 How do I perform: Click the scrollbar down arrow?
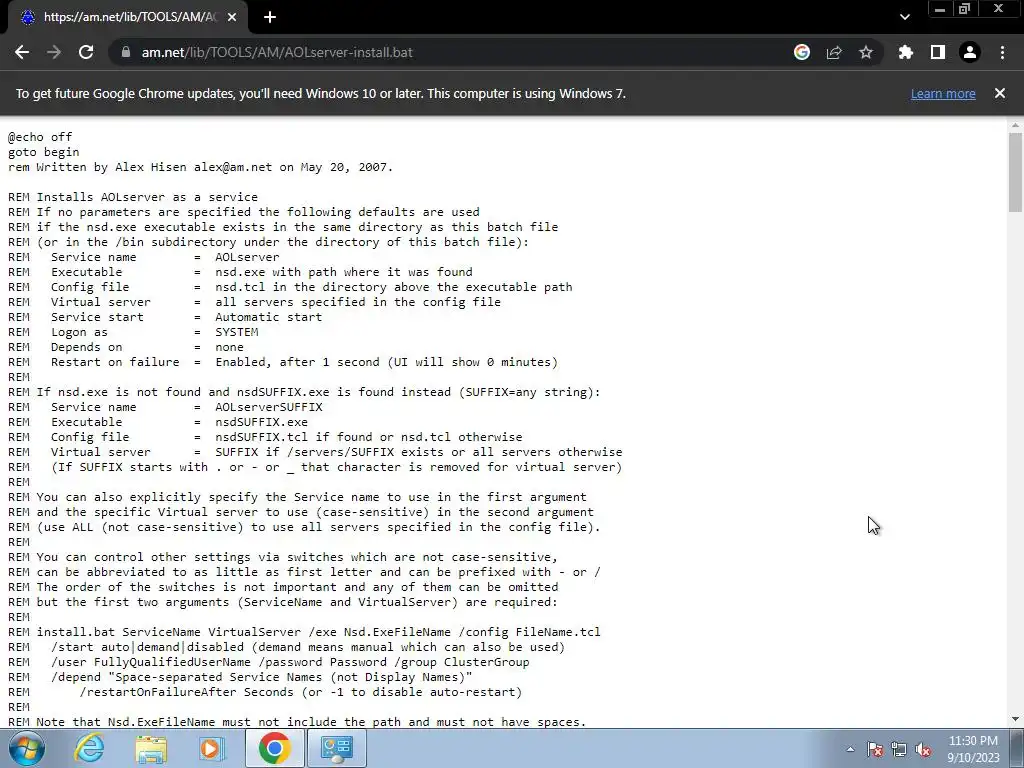(1015, 719)
